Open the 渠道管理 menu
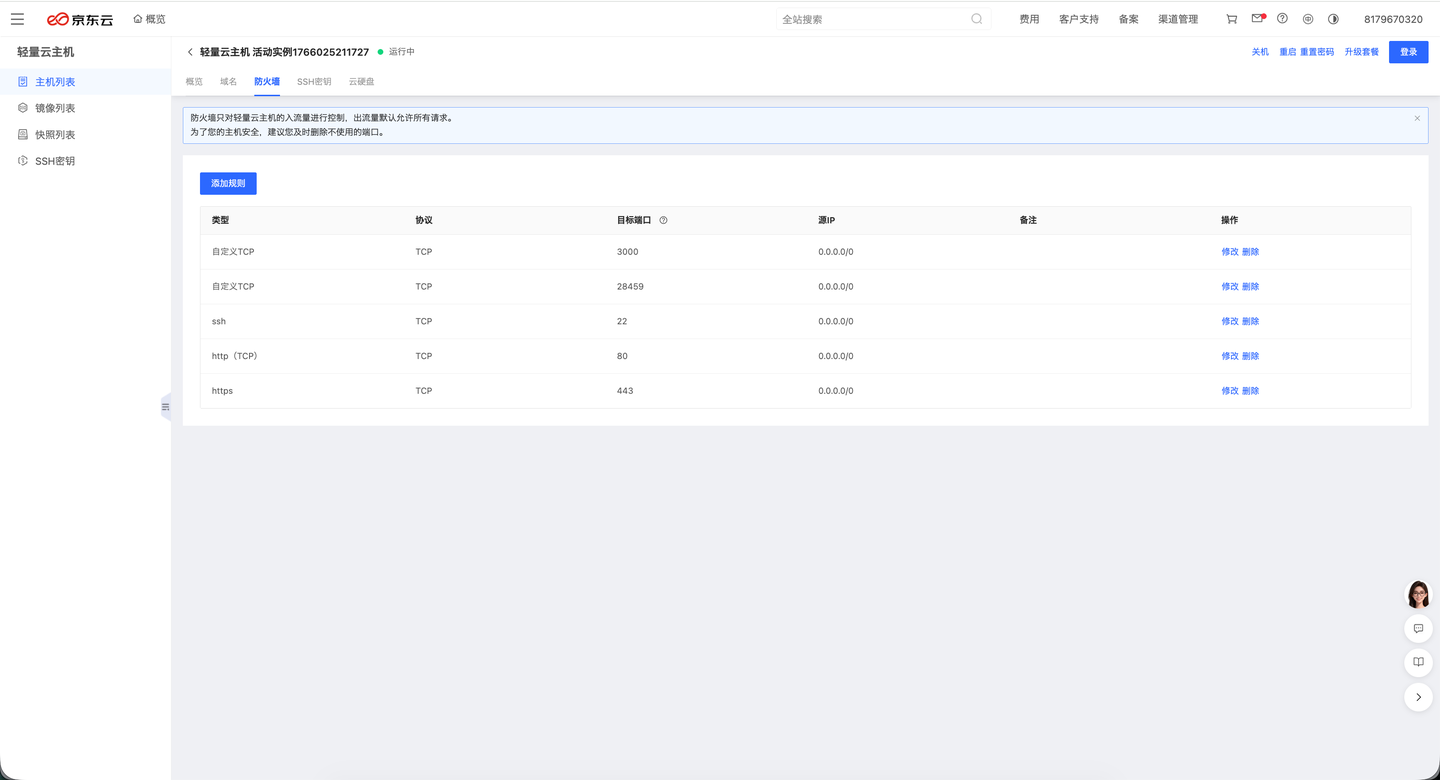1440x780 pixels. pos(1178,19)
